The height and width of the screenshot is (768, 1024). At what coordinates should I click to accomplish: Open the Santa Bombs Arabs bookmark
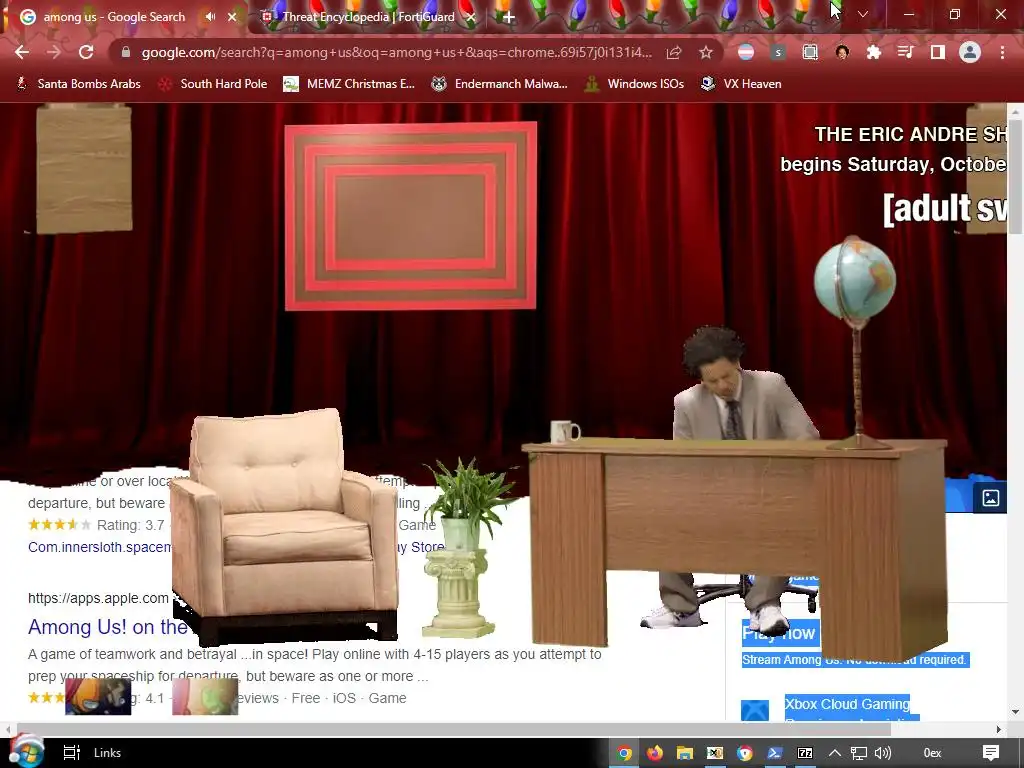coord(78,84)
